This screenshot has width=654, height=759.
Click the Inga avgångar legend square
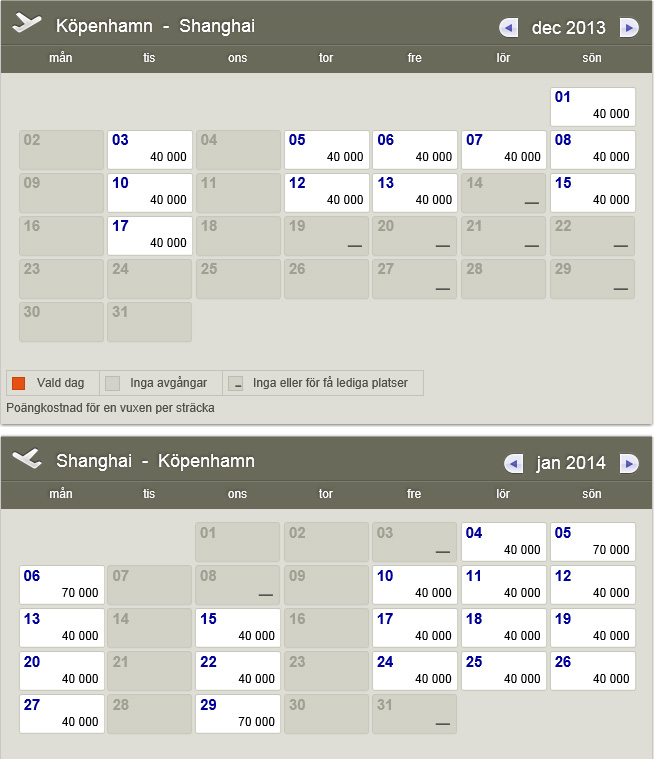pyautogui.click(x=113, y=383)
